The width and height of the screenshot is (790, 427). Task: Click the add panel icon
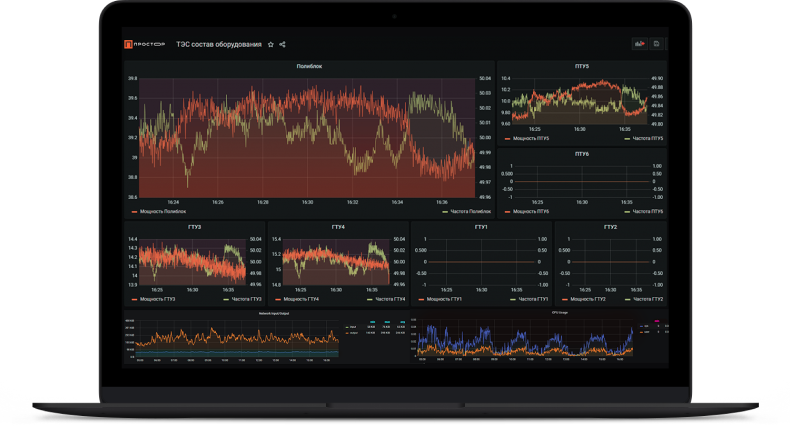coord(639,44)
